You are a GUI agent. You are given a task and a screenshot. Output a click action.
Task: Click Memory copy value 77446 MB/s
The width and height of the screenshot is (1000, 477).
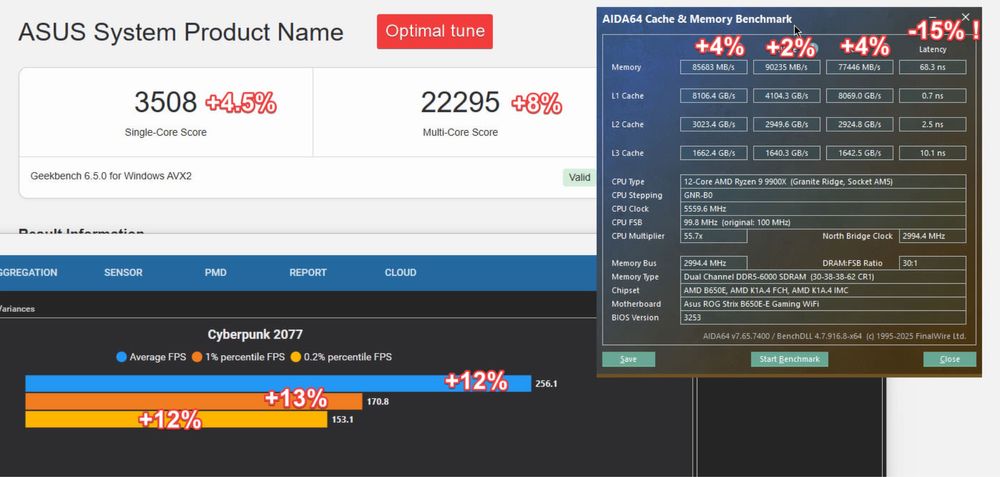coord(859,67)
